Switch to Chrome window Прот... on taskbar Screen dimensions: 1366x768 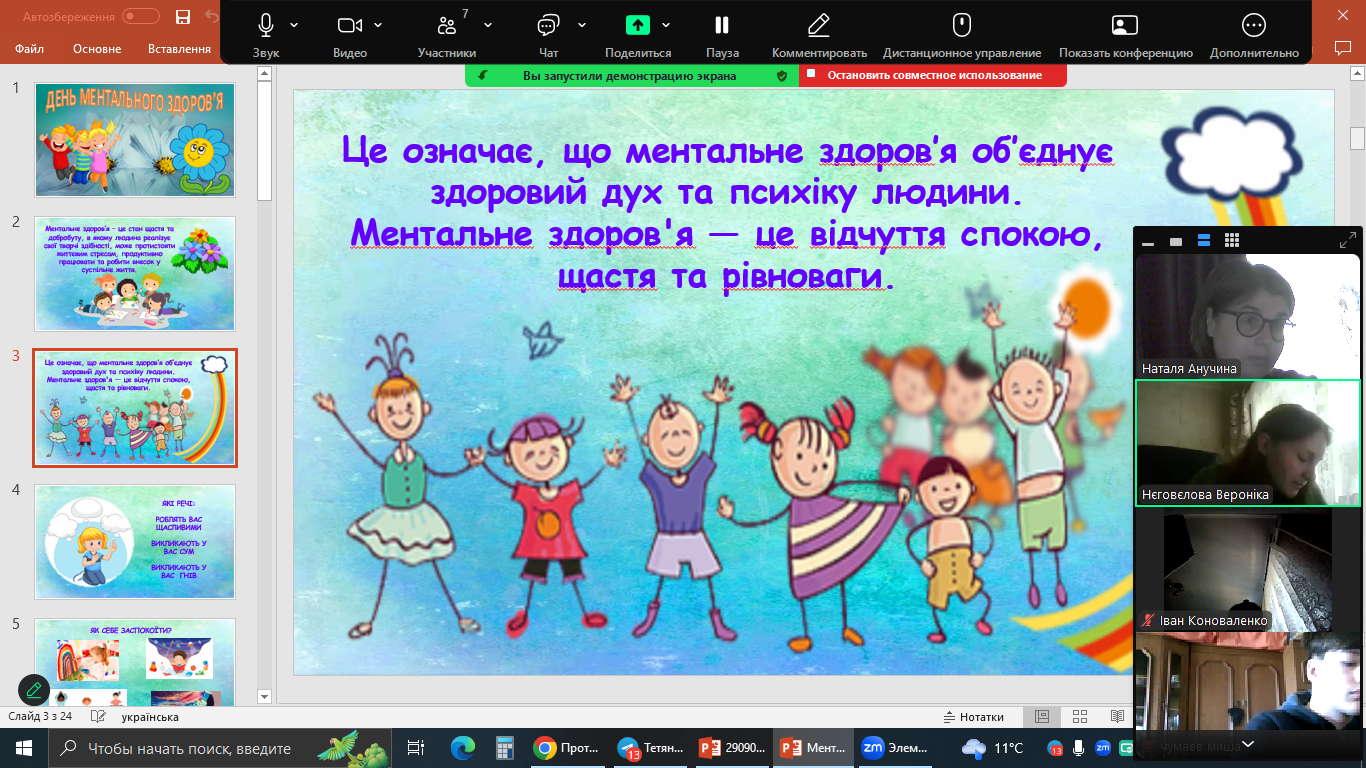pyautogui.click(x=567, y=747)
